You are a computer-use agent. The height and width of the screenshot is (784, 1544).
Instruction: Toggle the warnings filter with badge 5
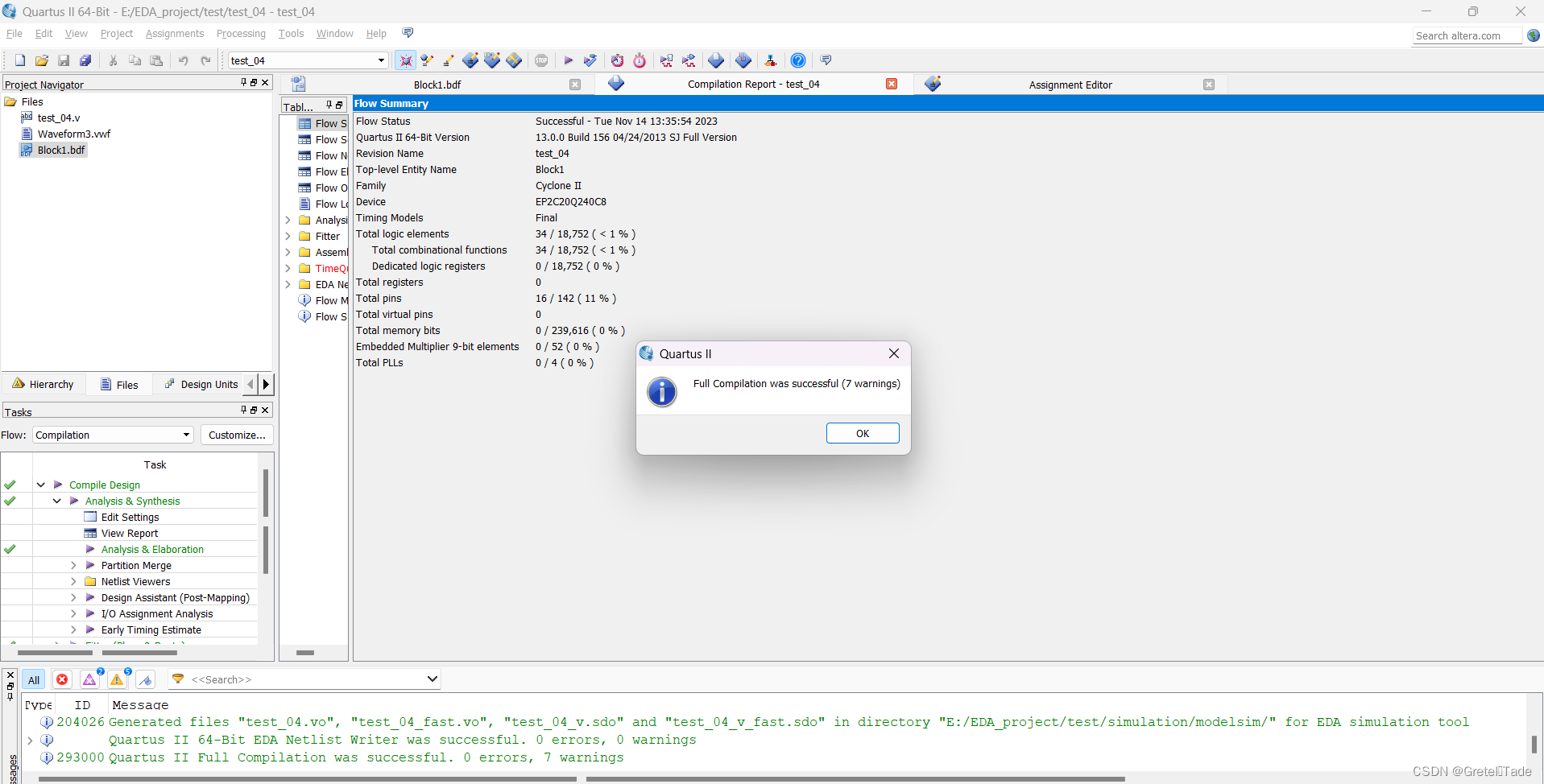118,679
